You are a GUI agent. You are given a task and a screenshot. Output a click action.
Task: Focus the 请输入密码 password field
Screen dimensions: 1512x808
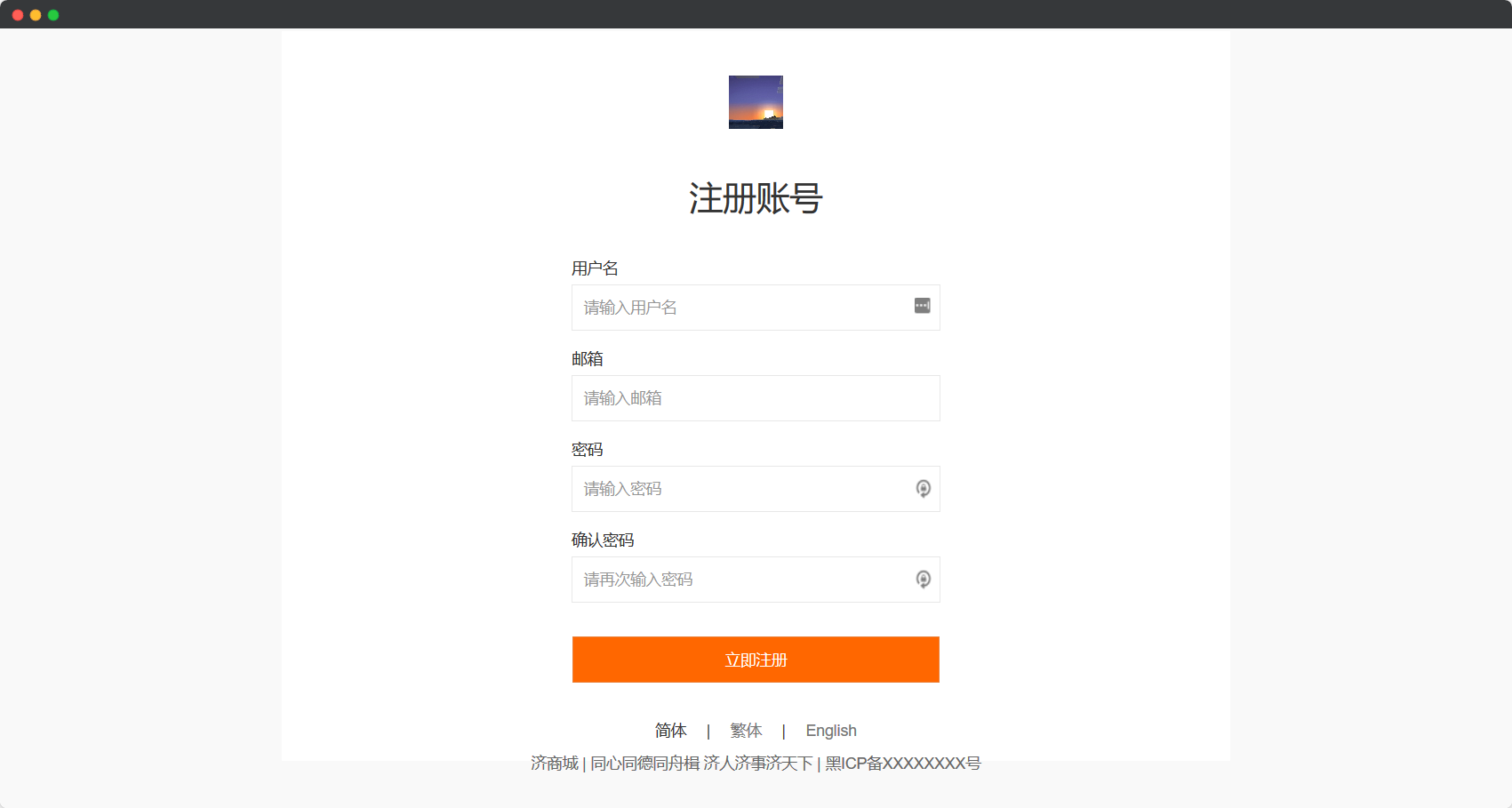756,489
